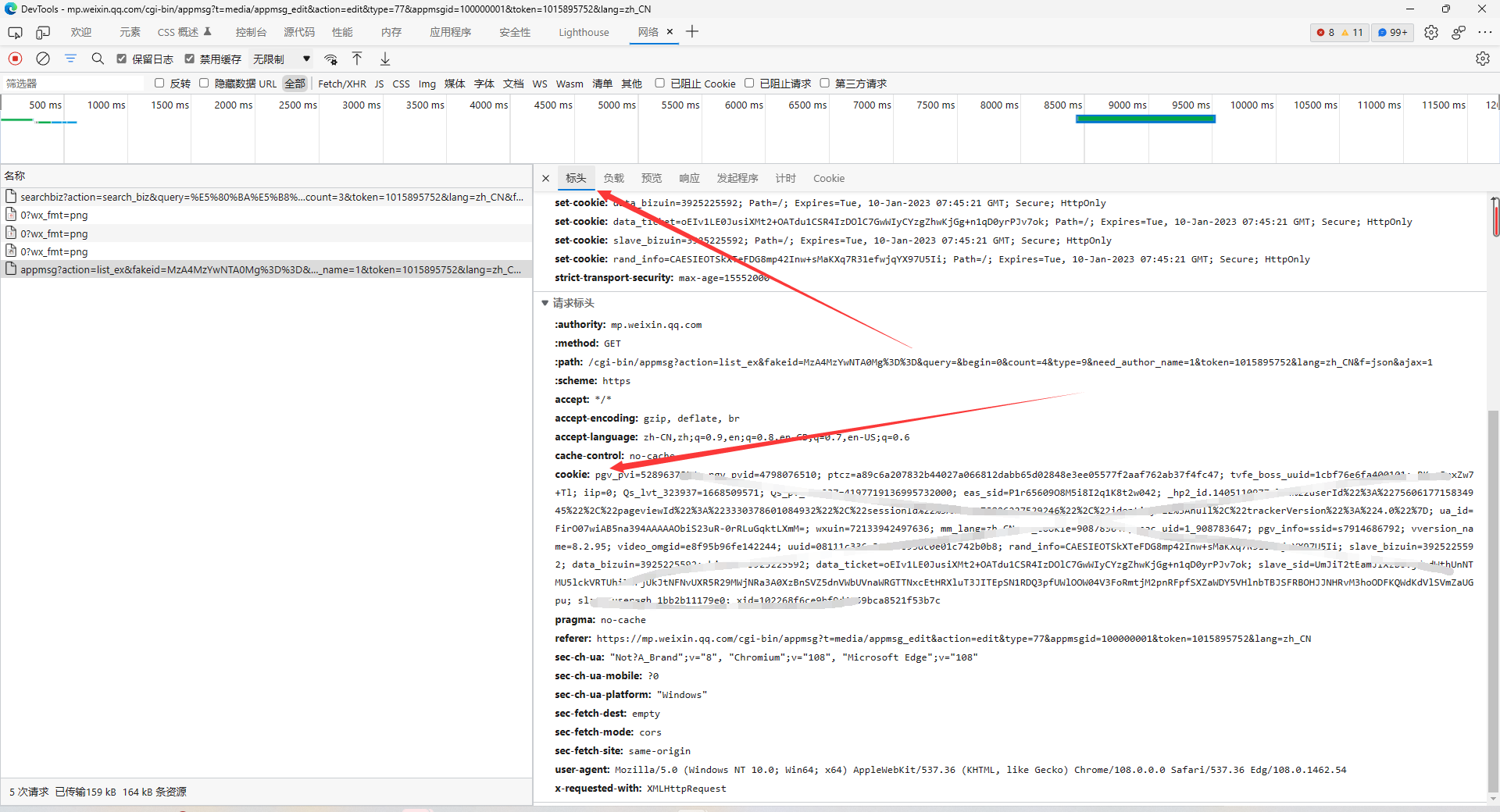Collapse the request headers section
The image size is (1500, 812).
tap(545, 303)
